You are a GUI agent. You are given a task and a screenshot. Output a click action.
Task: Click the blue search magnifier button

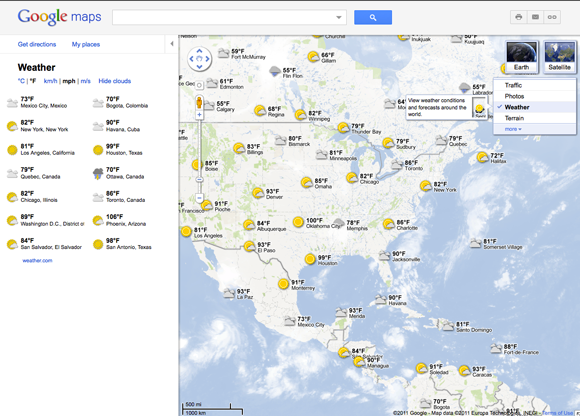(x=373, y=17)
